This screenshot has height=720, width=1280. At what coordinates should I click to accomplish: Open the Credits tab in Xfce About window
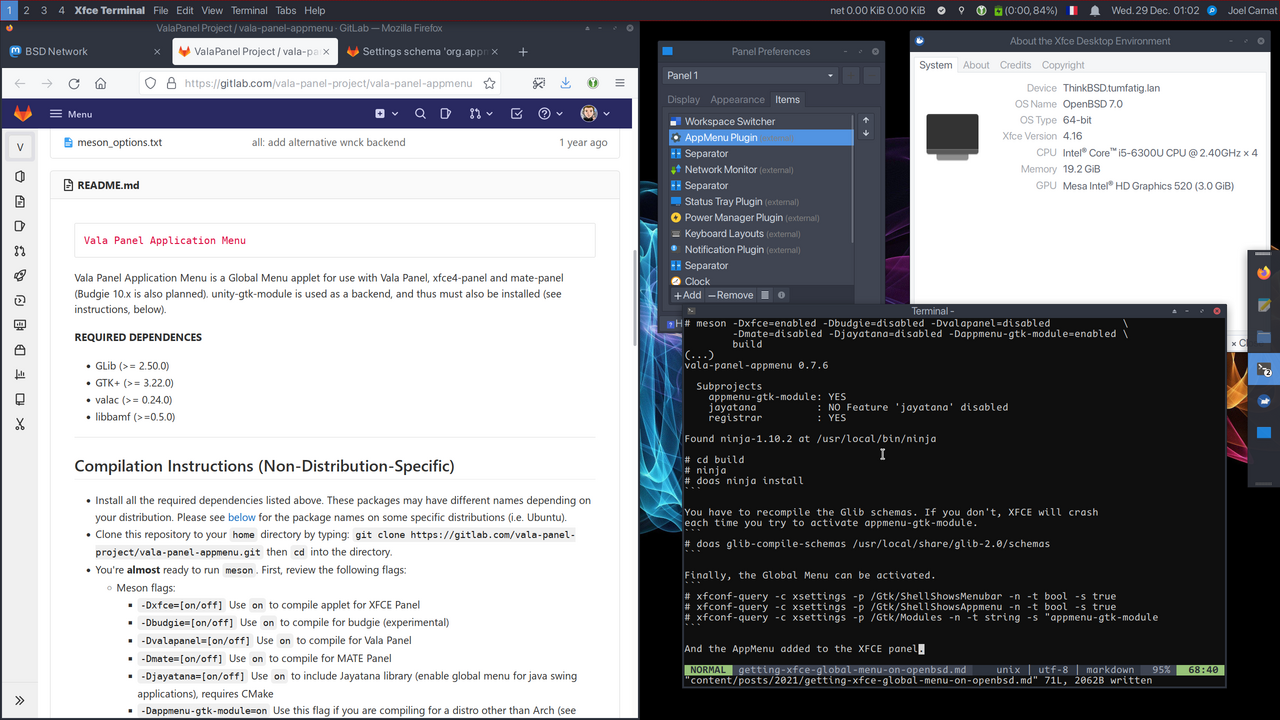(x=1015, y=65)
